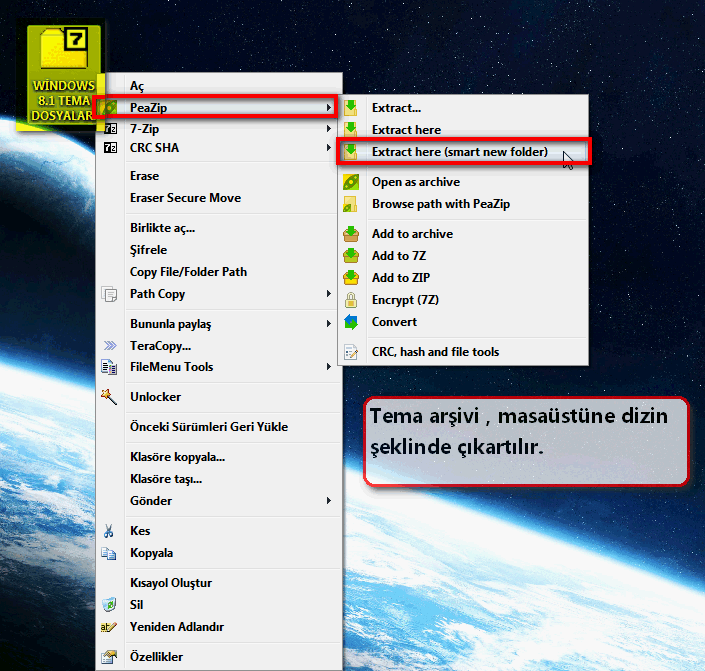Click Bununla paylaş menu entry
This screenshot has height=671, width=705.
tap(219, 324)
